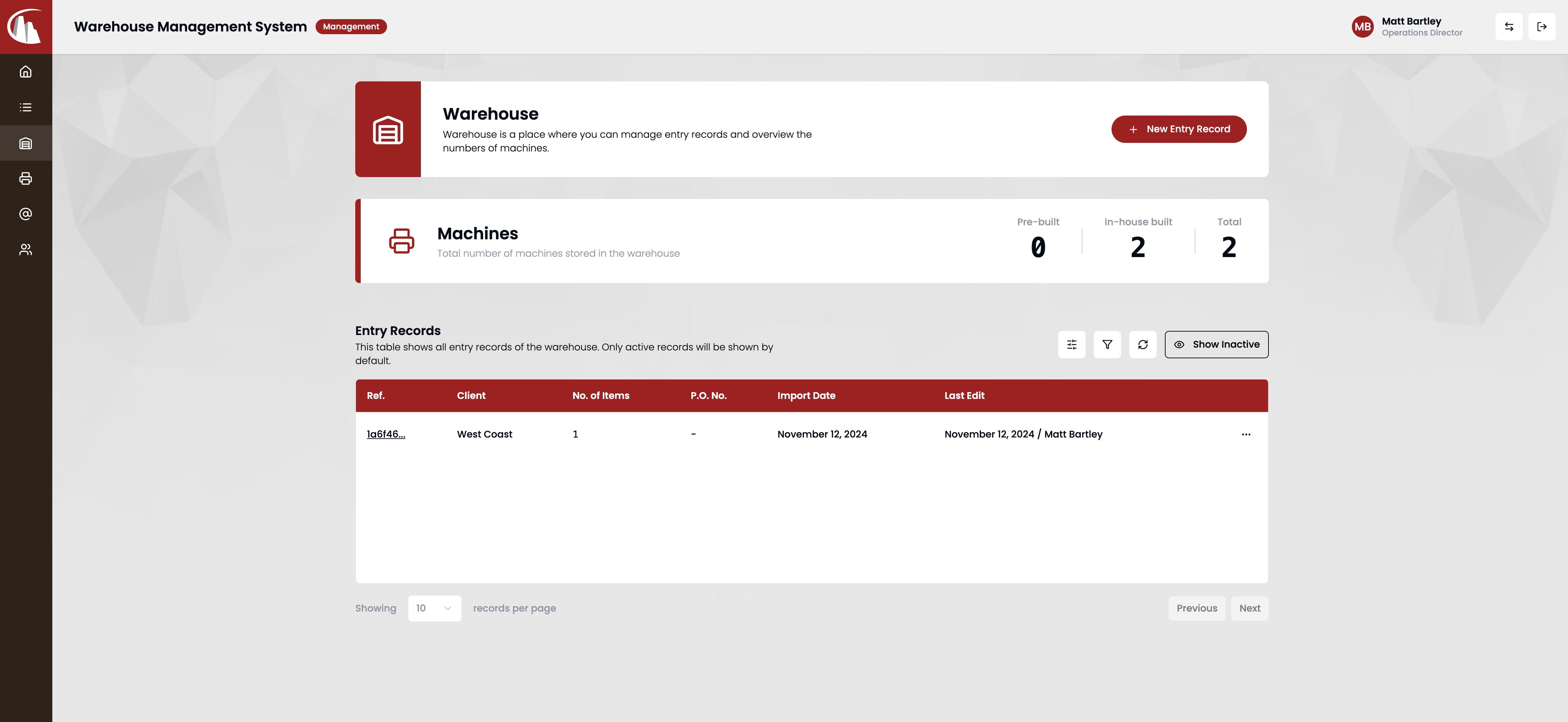The height and width of the screenshot is (722, 1568).
Task: Click the Last Edit column header
Action: tap(964, 396)
